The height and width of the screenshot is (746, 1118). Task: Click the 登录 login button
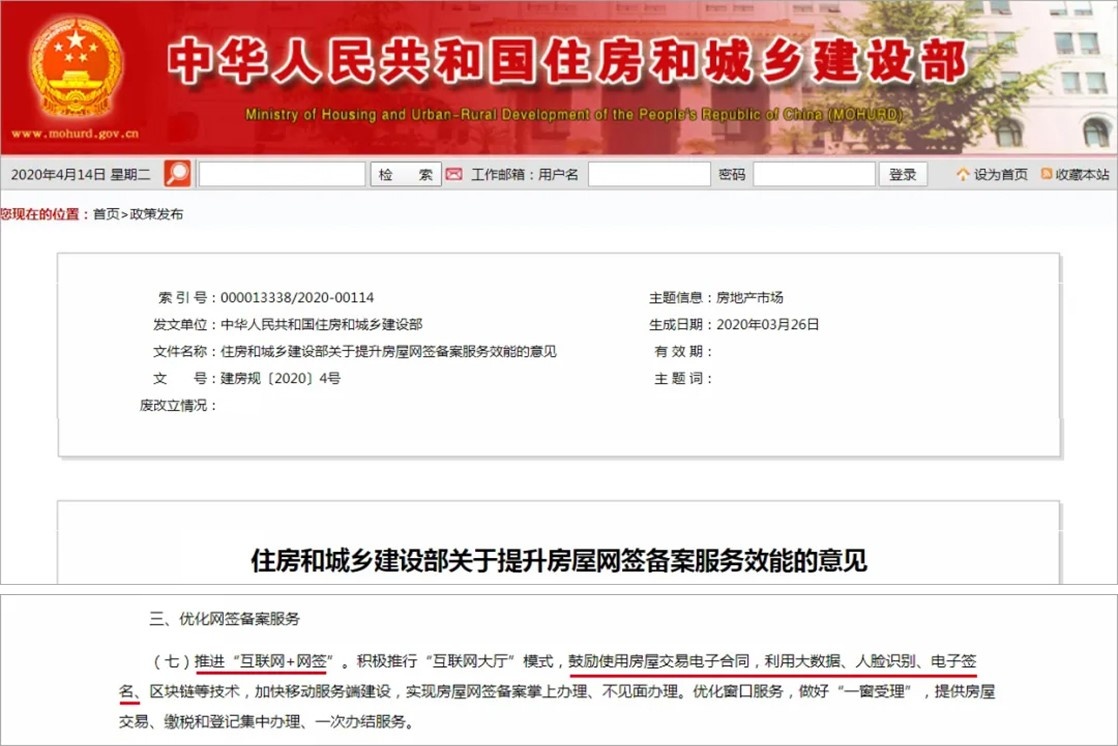coord(903,174)
